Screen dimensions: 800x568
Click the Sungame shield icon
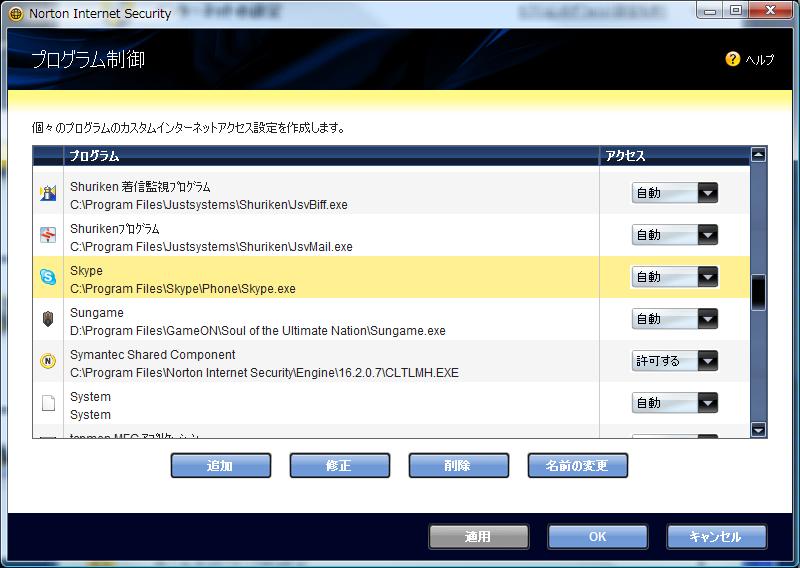[x=48, y=319]
